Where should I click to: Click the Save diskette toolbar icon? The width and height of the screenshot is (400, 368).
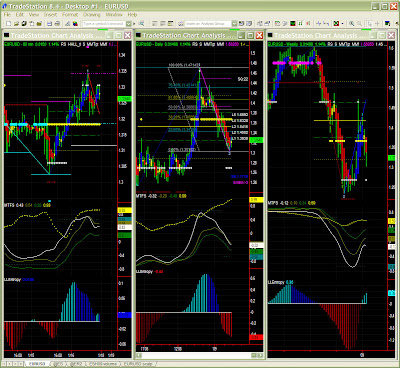49,24
